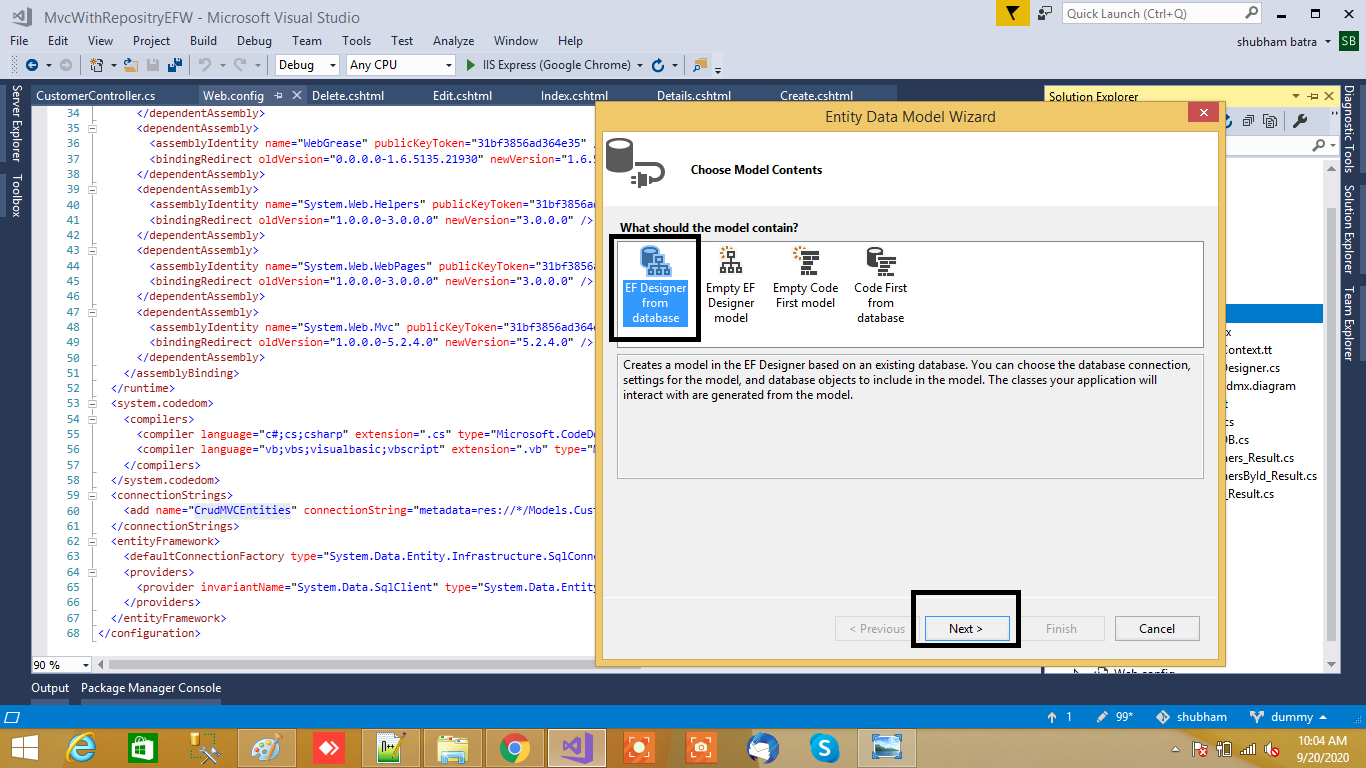Open Google Chrome from taskbar

[515, 747]
